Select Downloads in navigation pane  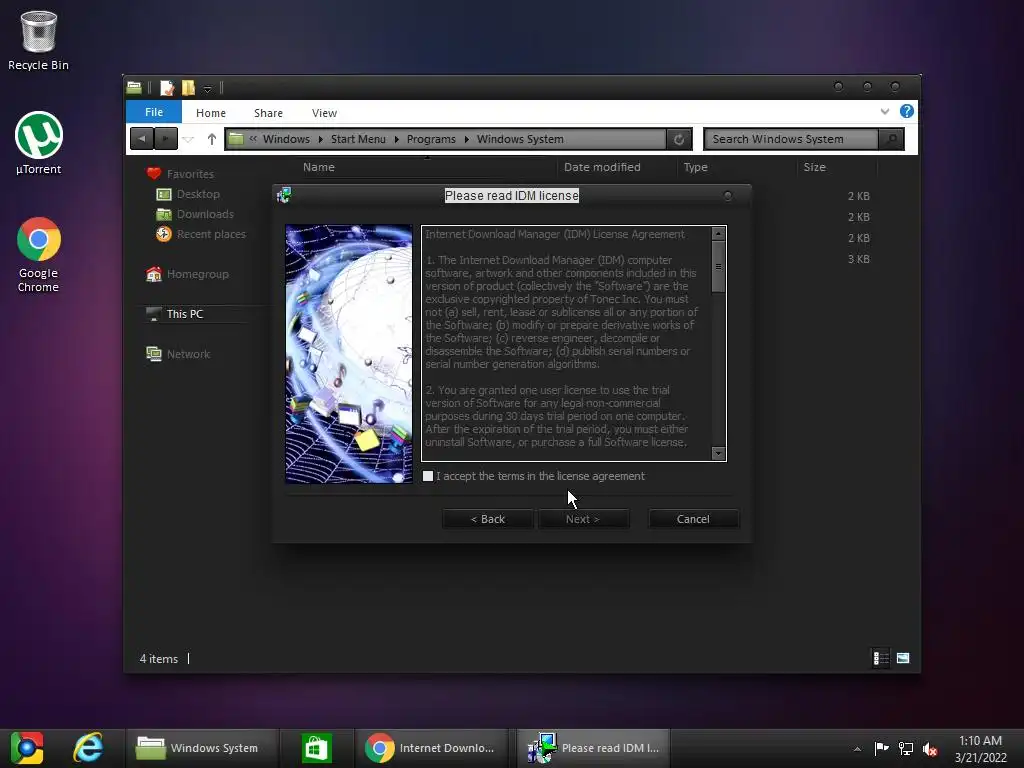pos(205,214)
